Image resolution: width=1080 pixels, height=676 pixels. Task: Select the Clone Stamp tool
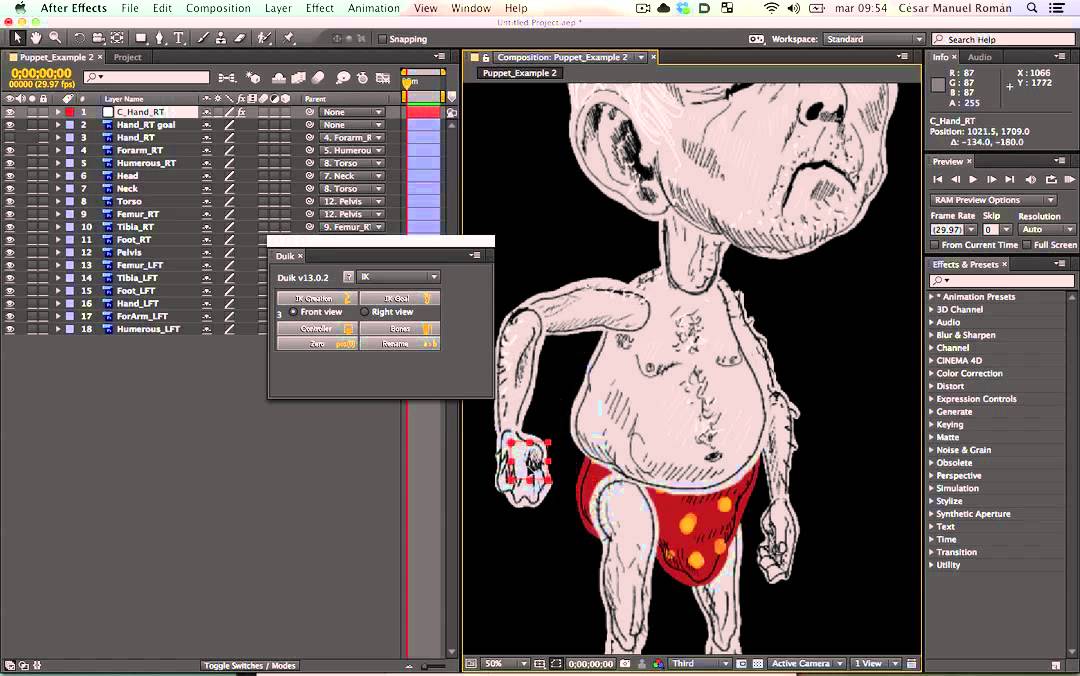pos(220,39)
